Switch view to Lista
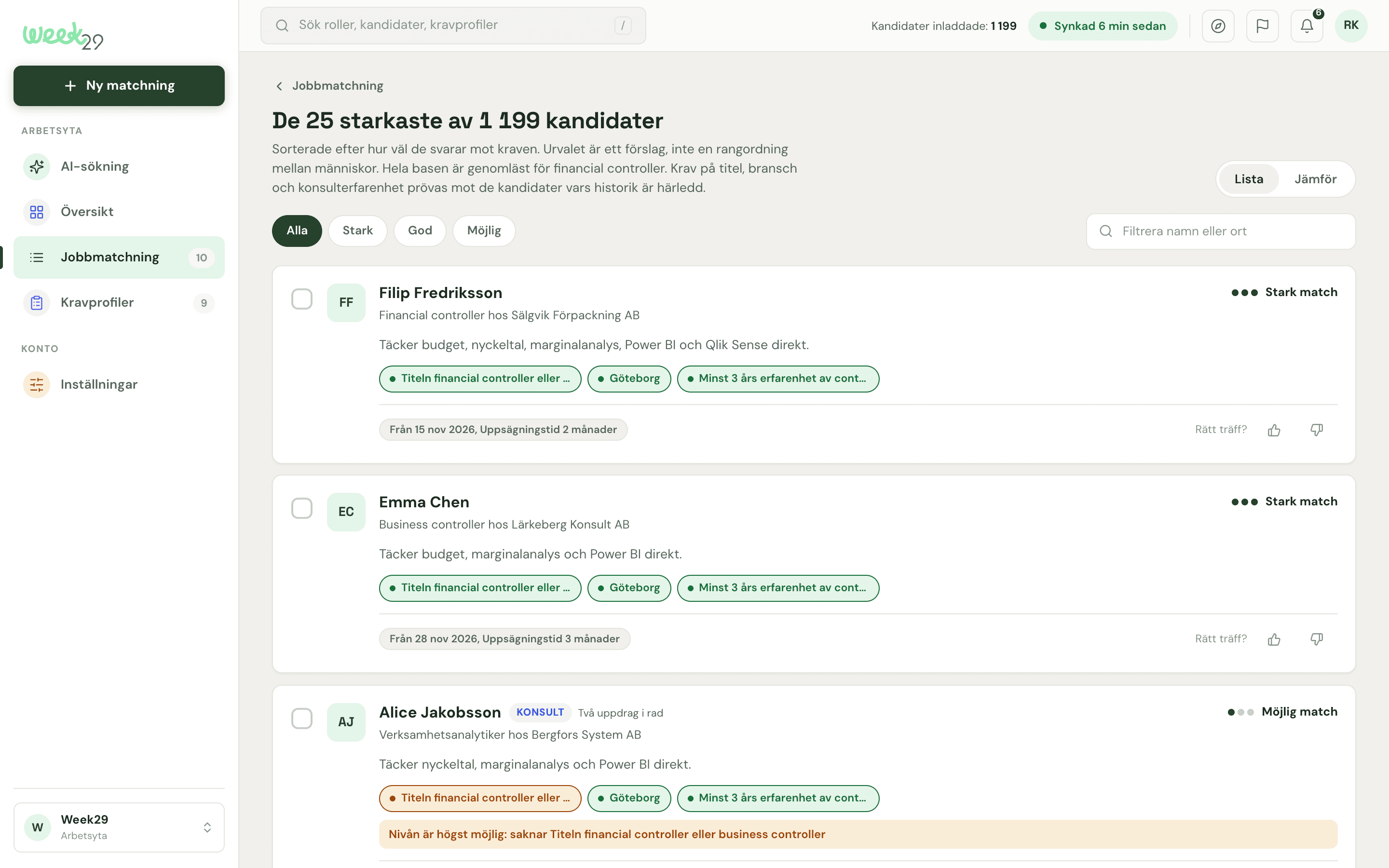 1248,179
